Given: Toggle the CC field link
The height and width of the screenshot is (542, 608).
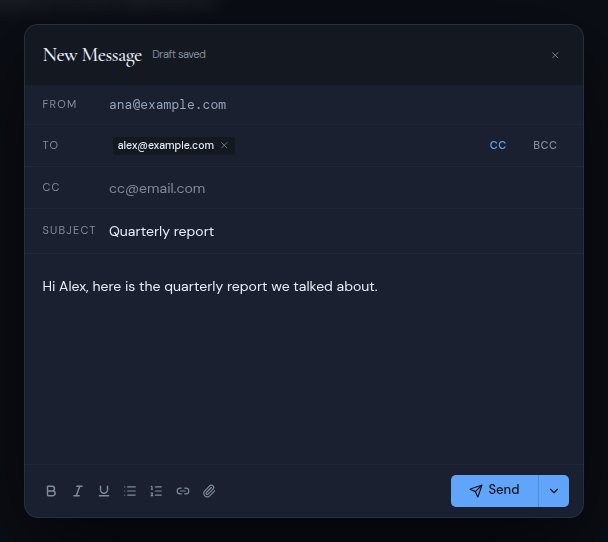Looking at the screenshot, I should [497, 145].
